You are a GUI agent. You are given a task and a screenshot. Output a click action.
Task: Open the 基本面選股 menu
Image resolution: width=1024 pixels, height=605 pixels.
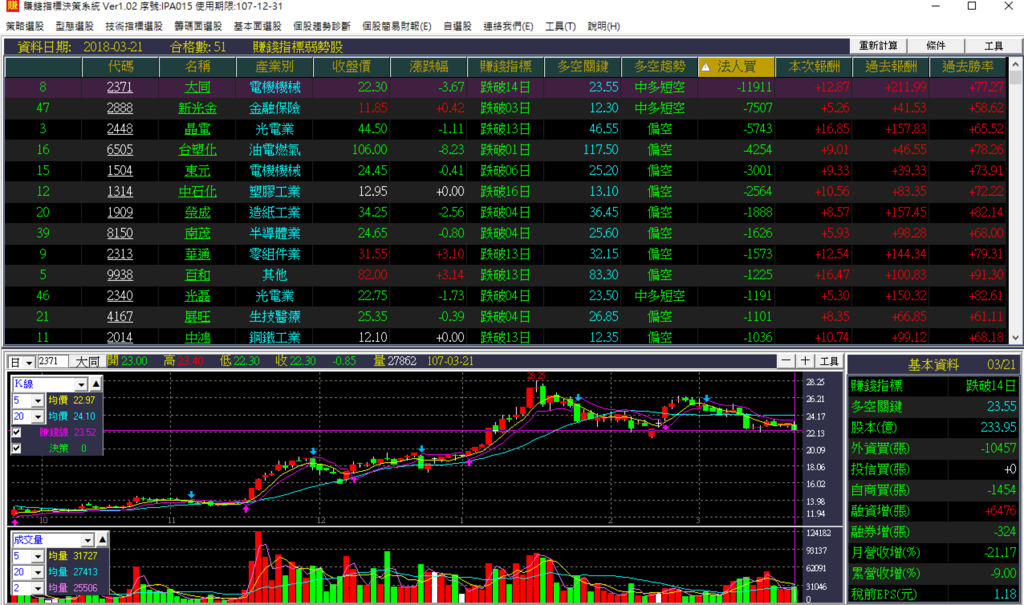[257, 26]
